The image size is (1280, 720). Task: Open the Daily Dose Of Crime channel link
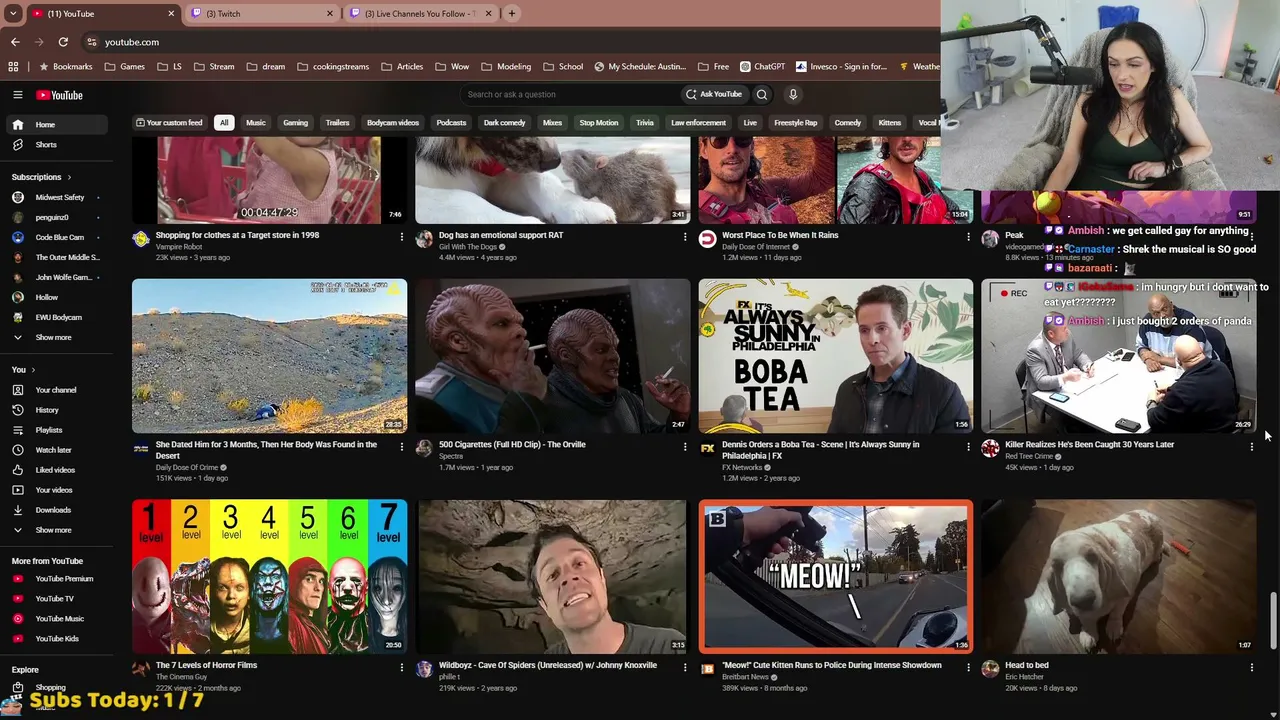187,468
